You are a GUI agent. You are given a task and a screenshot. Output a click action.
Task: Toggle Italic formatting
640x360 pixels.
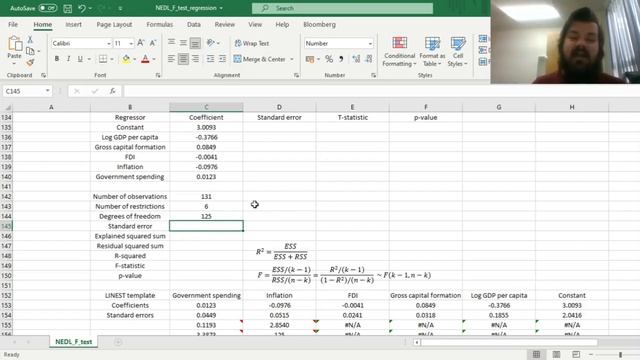tap(69, 59)
